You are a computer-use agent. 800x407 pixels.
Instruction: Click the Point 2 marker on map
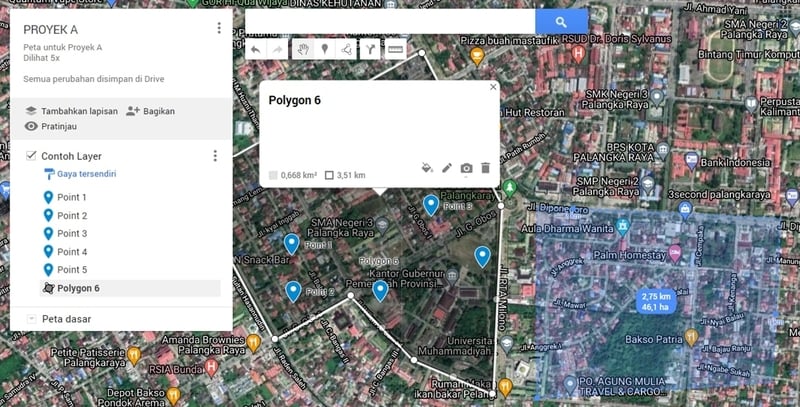[x=293, y=292]
